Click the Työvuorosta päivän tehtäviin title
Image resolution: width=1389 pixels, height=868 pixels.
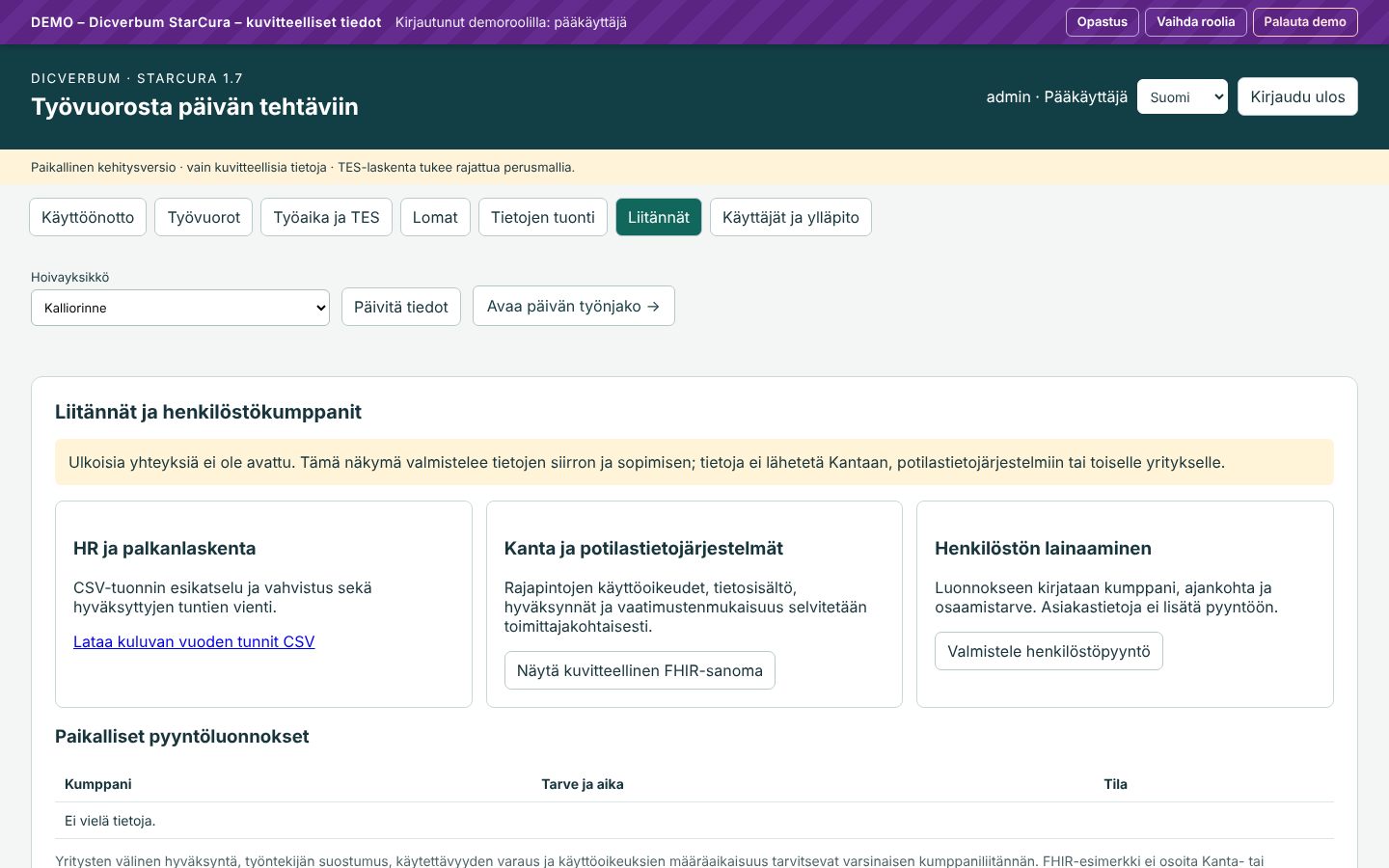[195, 106]
